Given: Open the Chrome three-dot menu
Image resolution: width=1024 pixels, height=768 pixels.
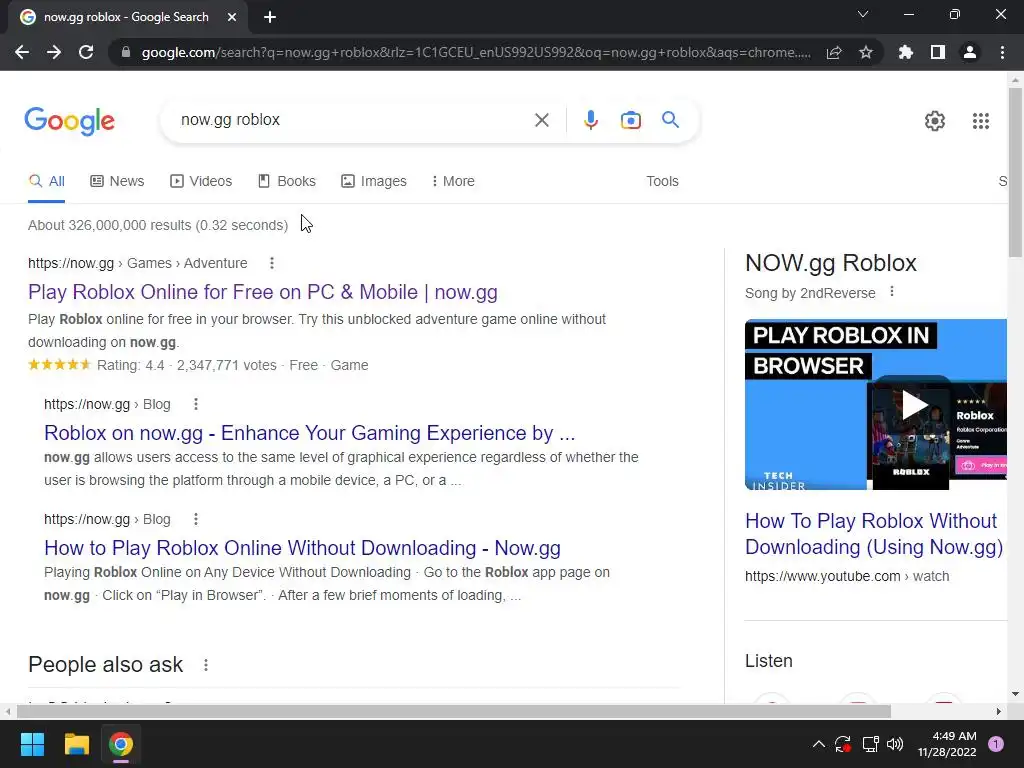Looking at the screenshot, I should tap(1002, 52).
